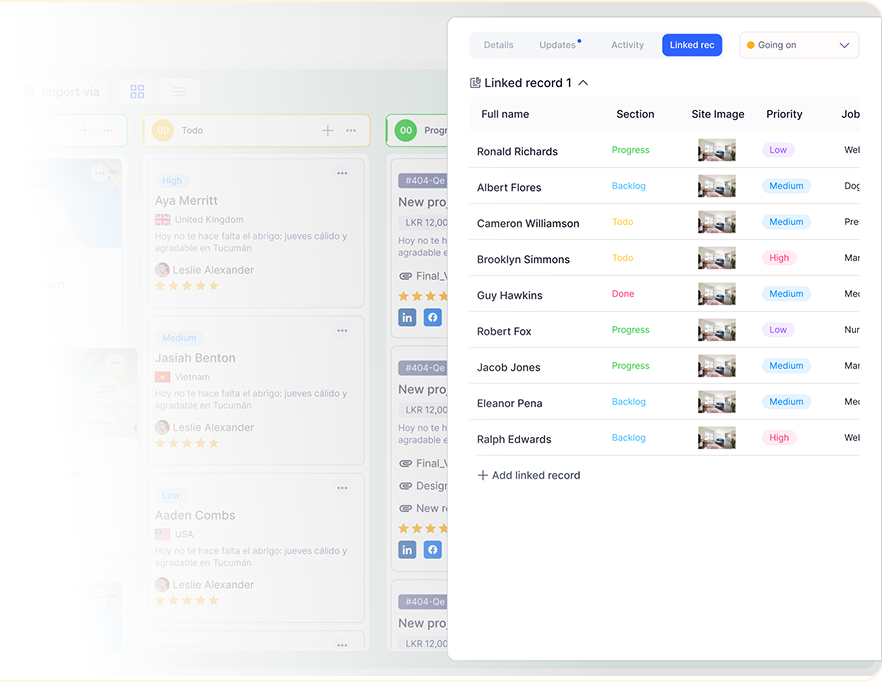The image size is (882, 682).
Task: Open the Going on status dropdown
Action: tap(799, 45)
